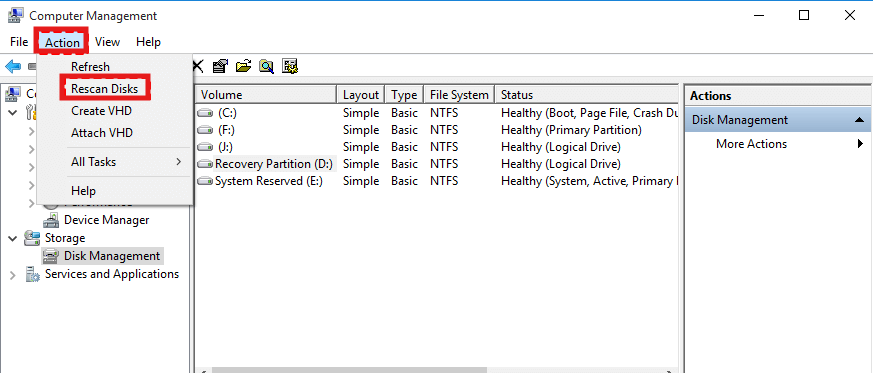
Task: Click the Recovery Partition (D:) drive icon
Action: click(205, 164)
